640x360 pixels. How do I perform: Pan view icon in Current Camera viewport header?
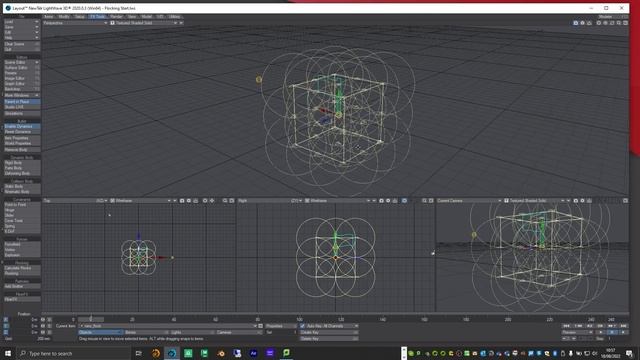click(576, 200)
